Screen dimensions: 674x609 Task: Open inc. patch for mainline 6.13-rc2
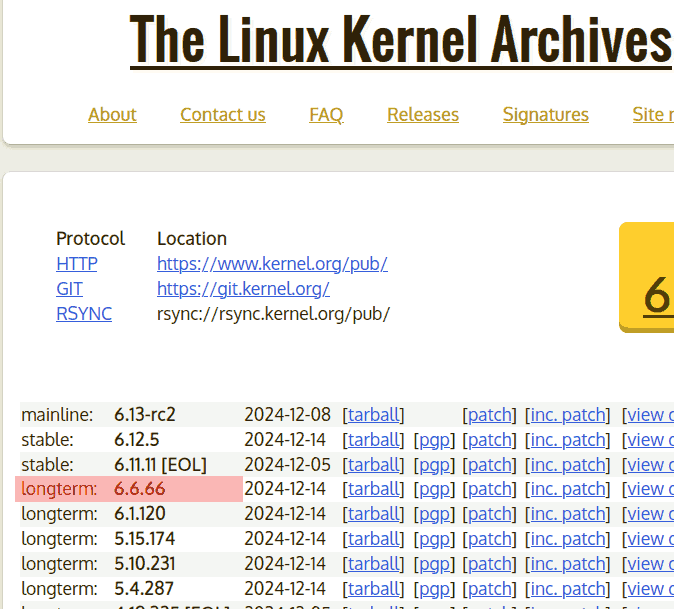pos(568,415)
